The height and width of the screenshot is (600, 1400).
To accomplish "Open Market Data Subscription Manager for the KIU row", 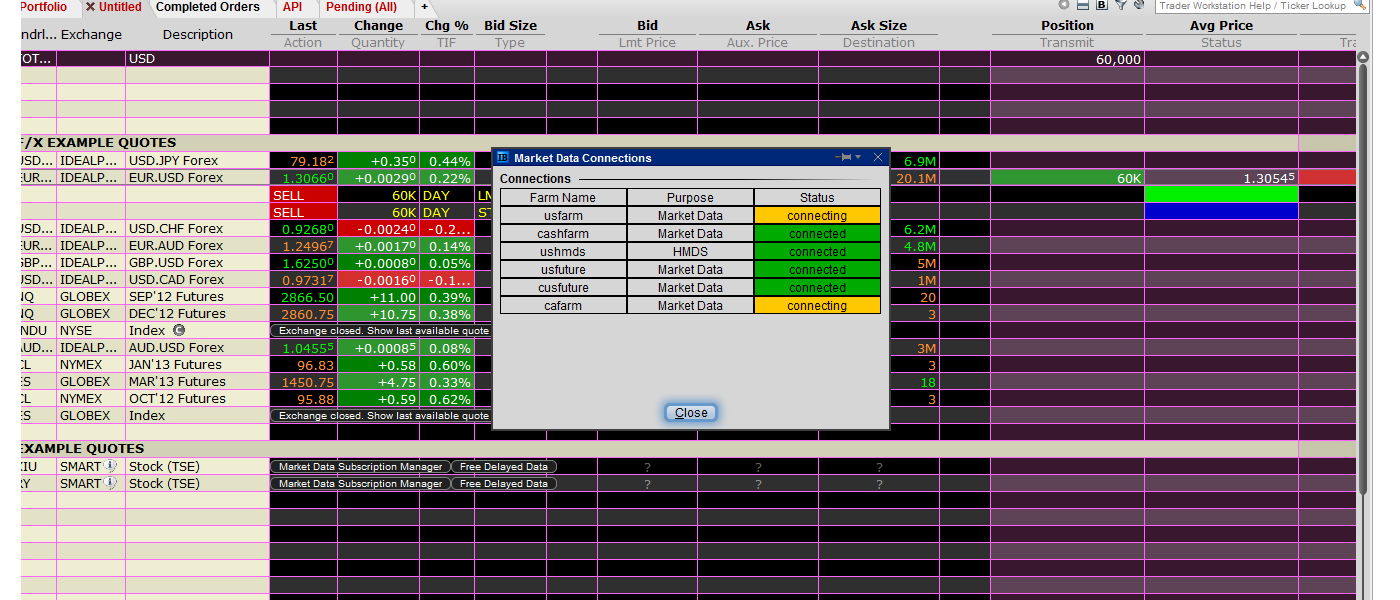I will (x=360, y=466).
